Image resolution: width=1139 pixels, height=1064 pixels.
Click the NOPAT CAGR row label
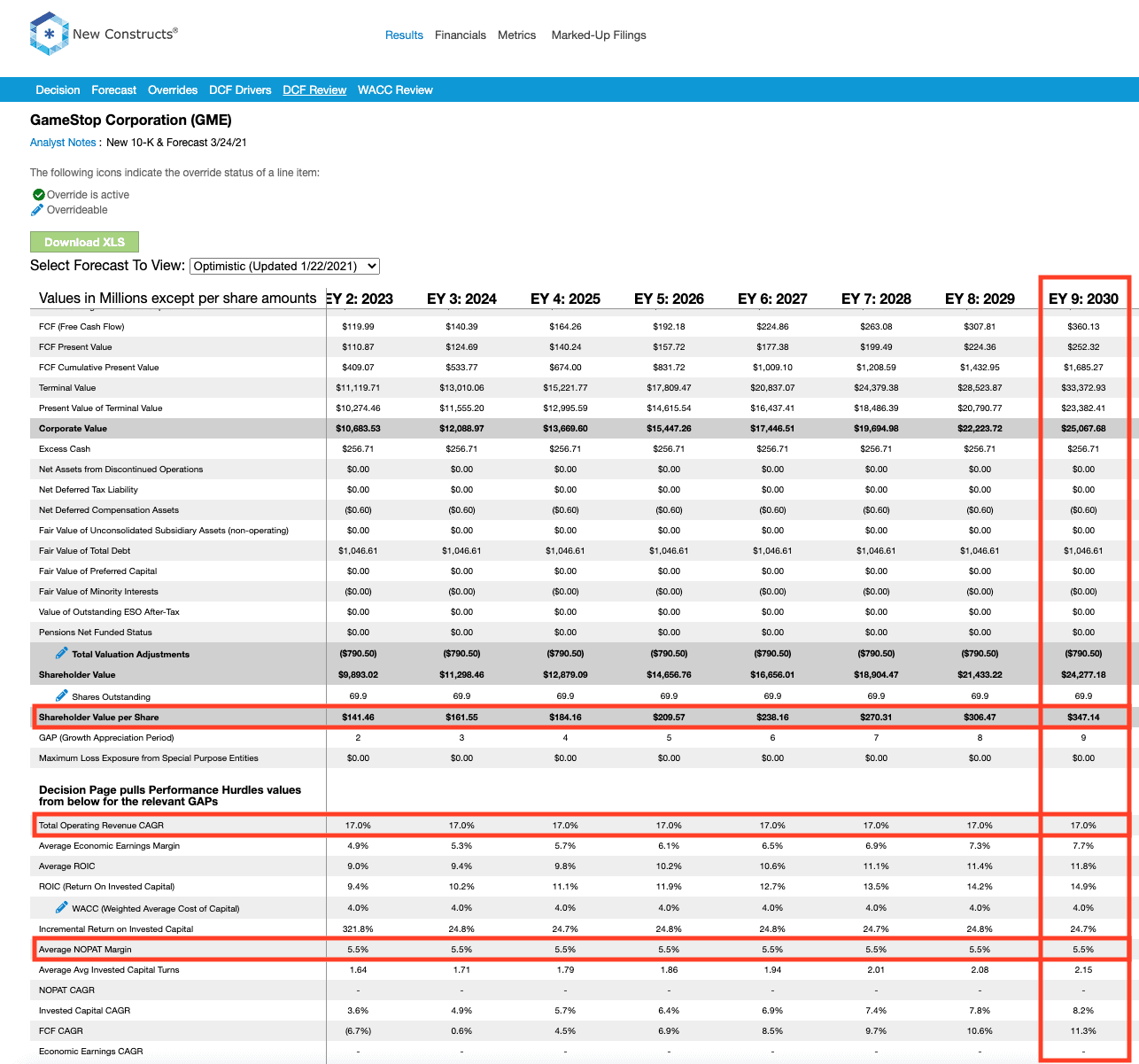click(66, 990)
